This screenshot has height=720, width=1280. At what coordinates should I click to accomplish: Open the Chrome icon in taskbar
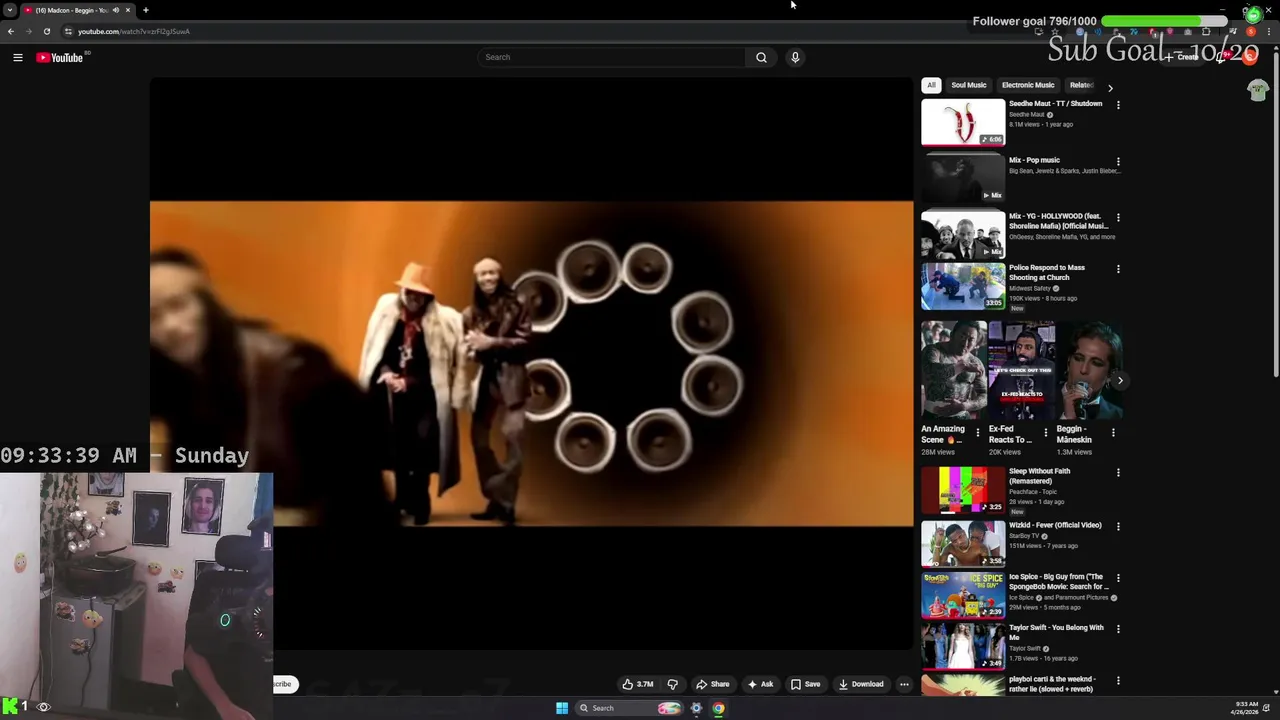(718, 708)
